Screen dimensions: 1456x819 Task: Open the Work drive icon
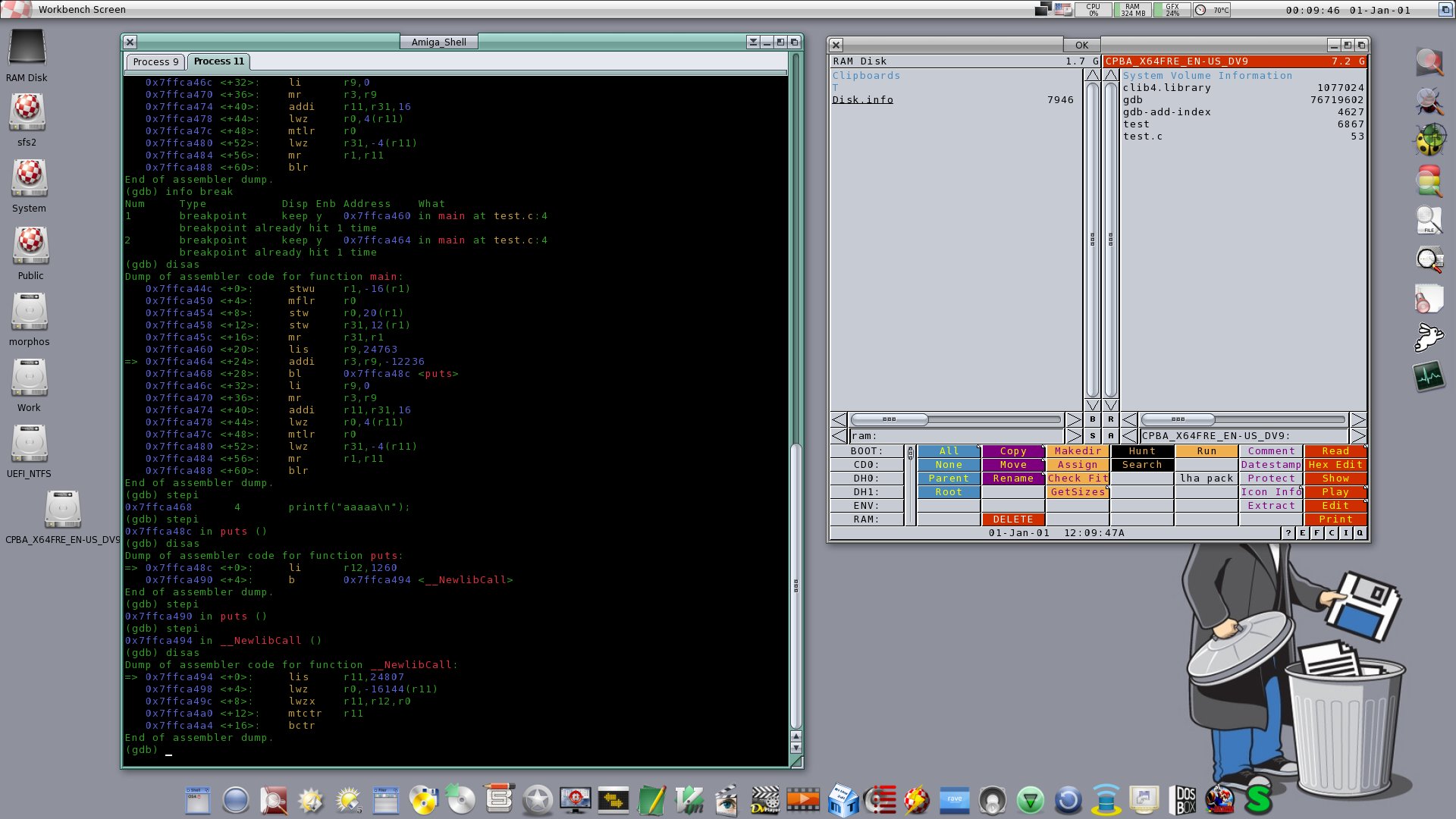29,377
